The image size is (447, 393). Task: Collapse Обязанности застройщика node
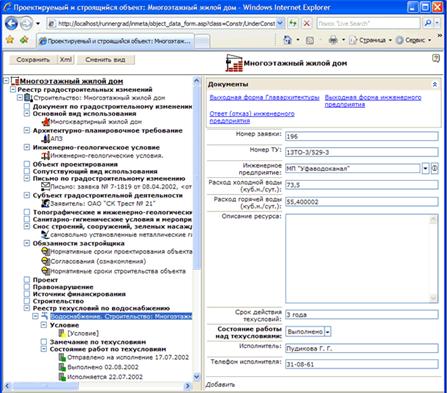[27, 243]
